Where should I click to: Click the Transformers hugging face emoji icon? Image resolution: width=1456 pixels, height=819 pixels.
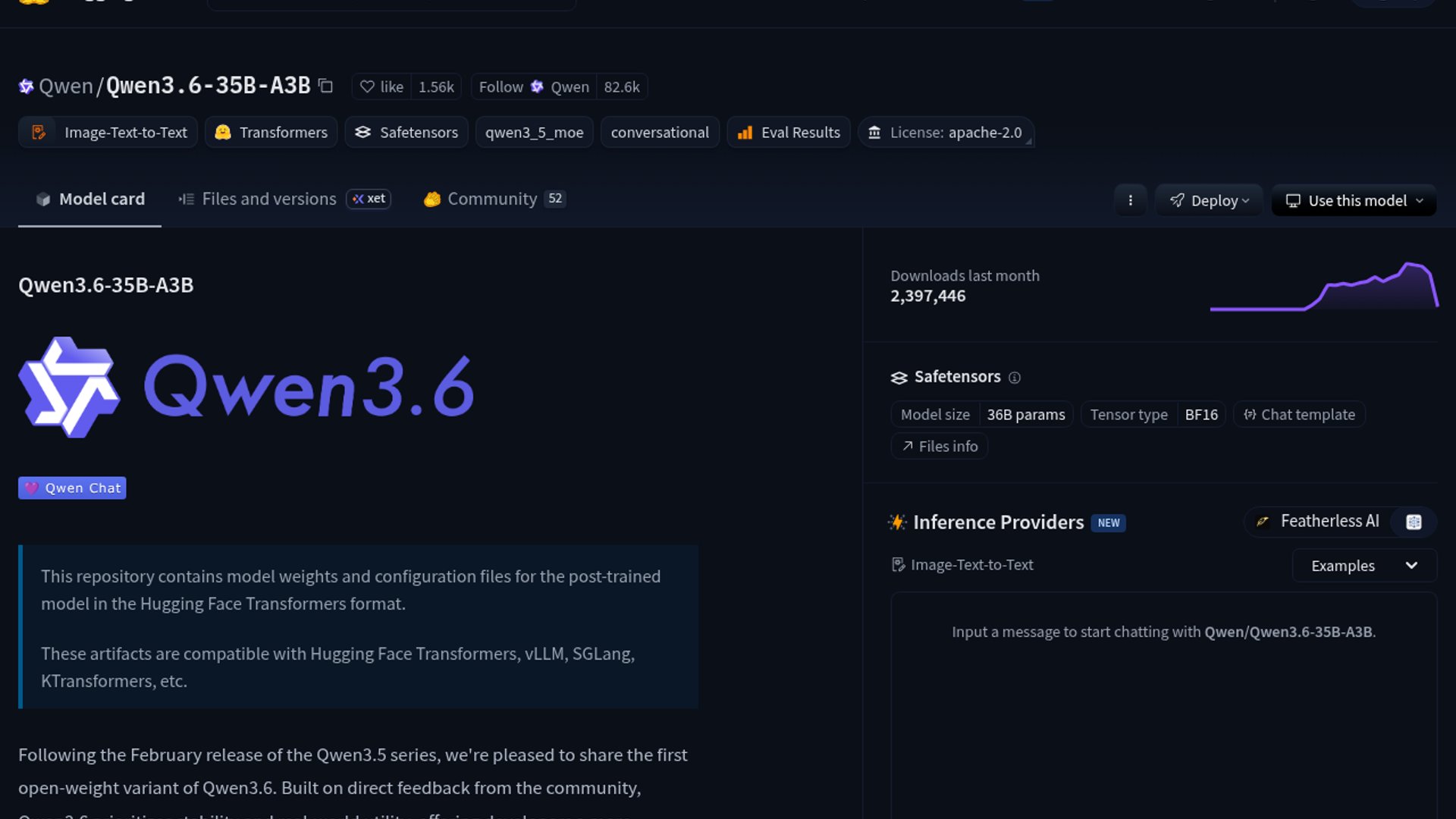222,132
